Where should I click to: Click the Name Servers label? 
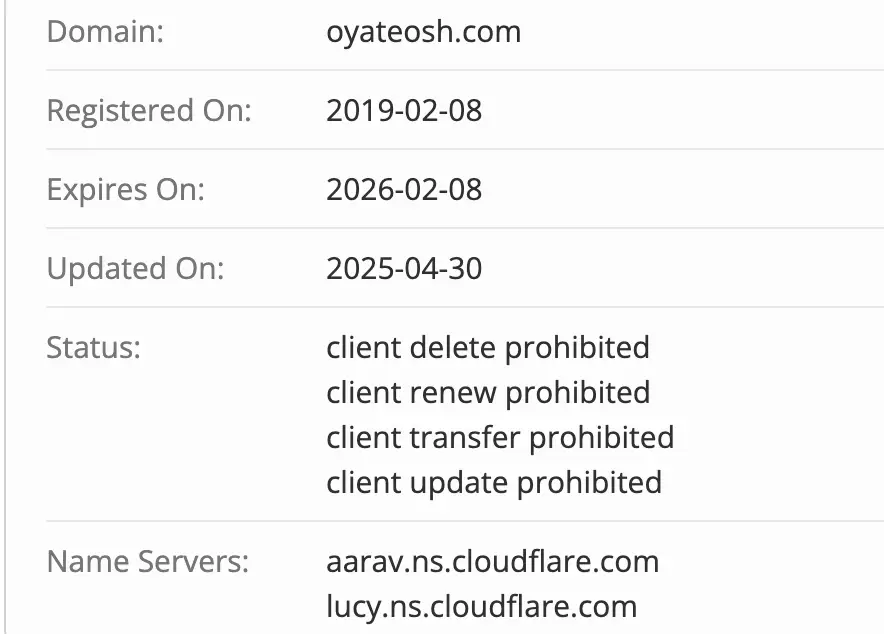[147, 561]
